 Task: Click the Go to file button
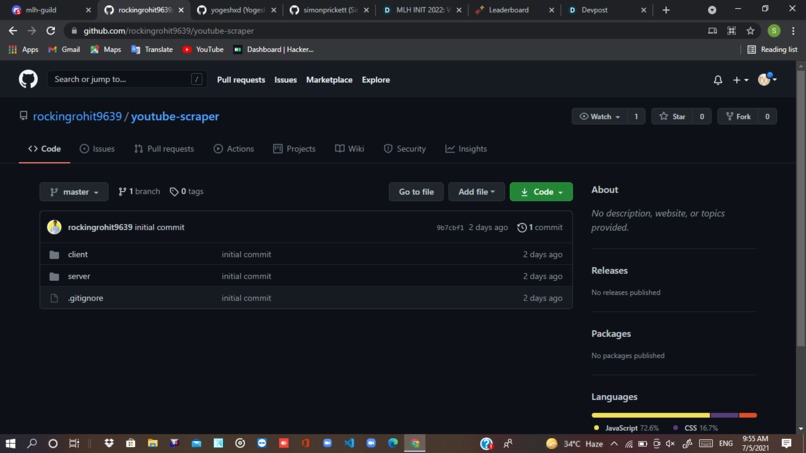(x=416, y=192)
